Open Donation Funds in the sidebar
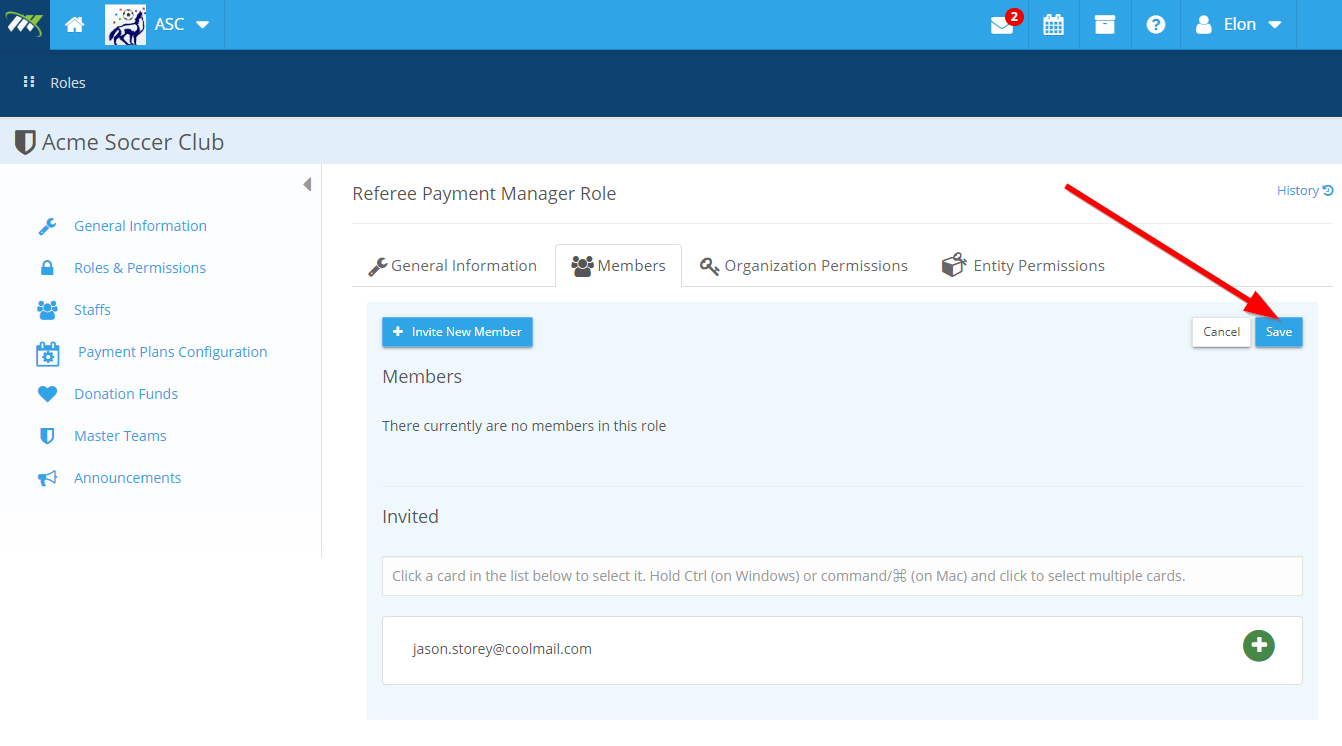Image resolution: width=1342 pixels, height=746 pixels. click(x=126, y=394)
